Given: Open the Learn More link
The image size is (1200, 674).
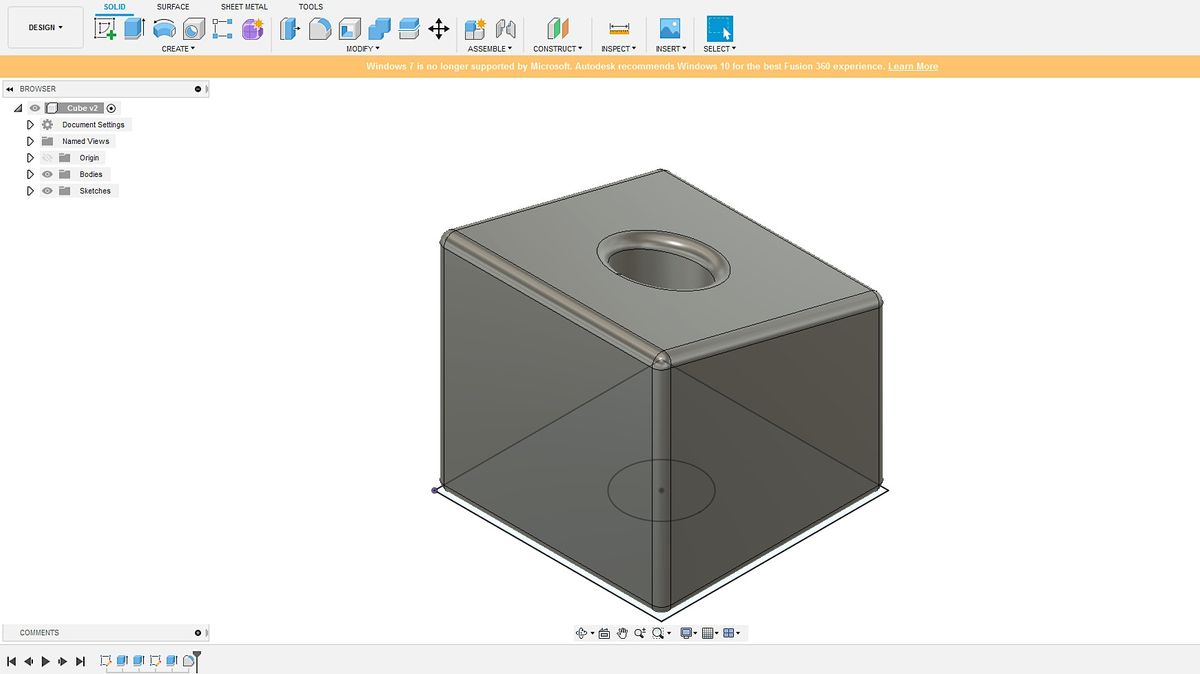Looking at the screenshot, I should pyautogui.click(x=913, y=66).
